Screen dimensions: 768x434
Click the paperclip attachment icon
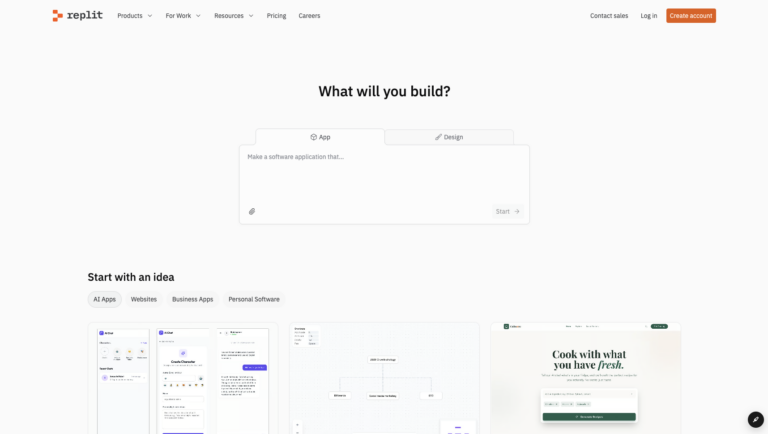click(x=252, y=212)
